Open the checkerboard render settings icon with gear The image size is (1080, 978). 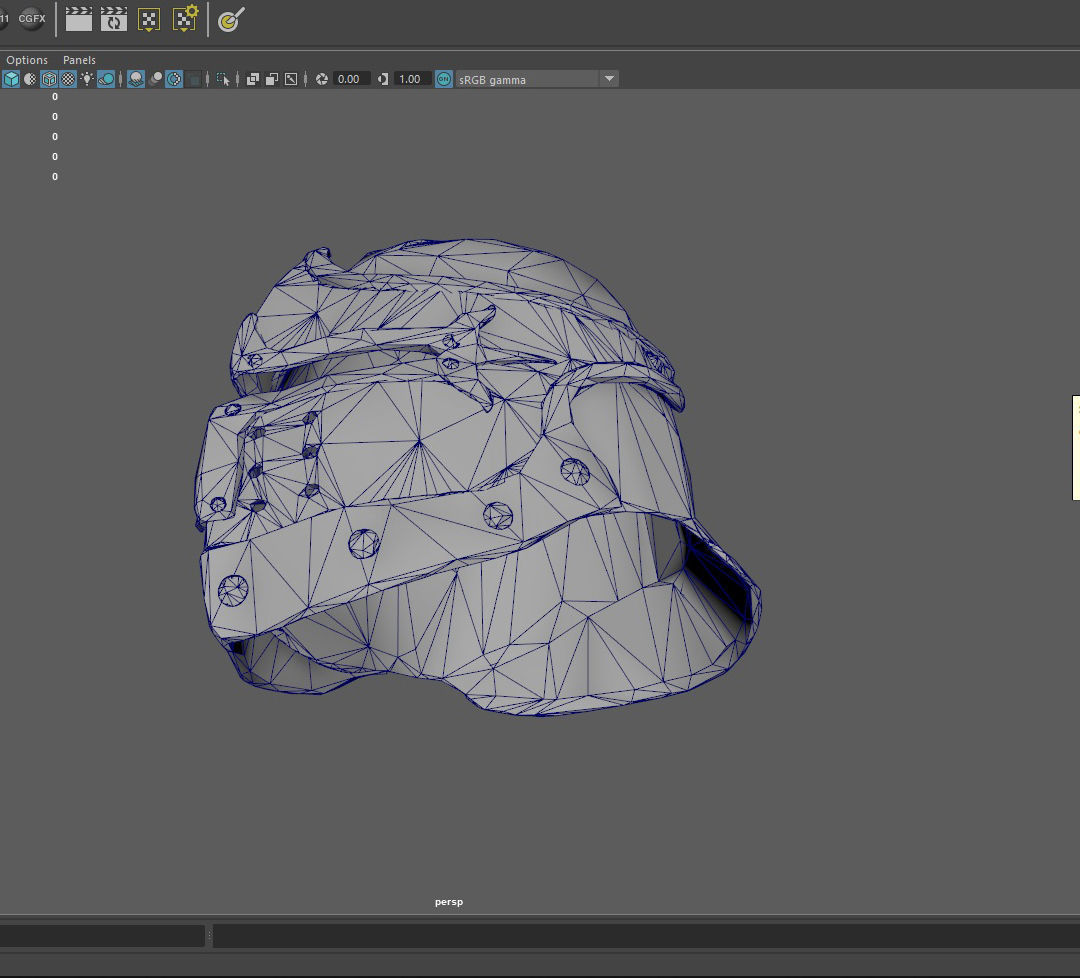click(185, 19)
